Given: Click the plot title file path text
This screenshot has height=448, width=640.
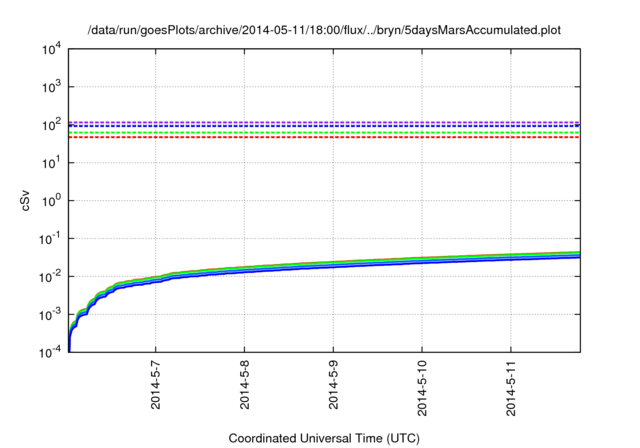Looking at the screenshot, I should [x=324, y=30].
